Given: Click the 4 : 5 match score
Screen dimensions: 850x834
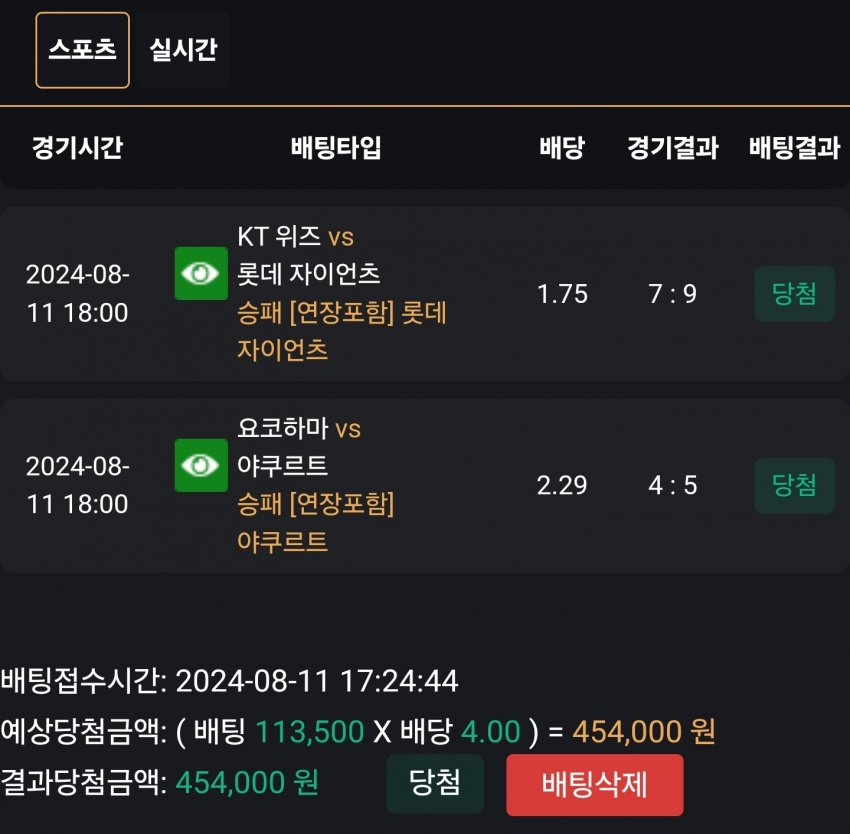Looking at the screenshot, I should click(x=672, y=485).
